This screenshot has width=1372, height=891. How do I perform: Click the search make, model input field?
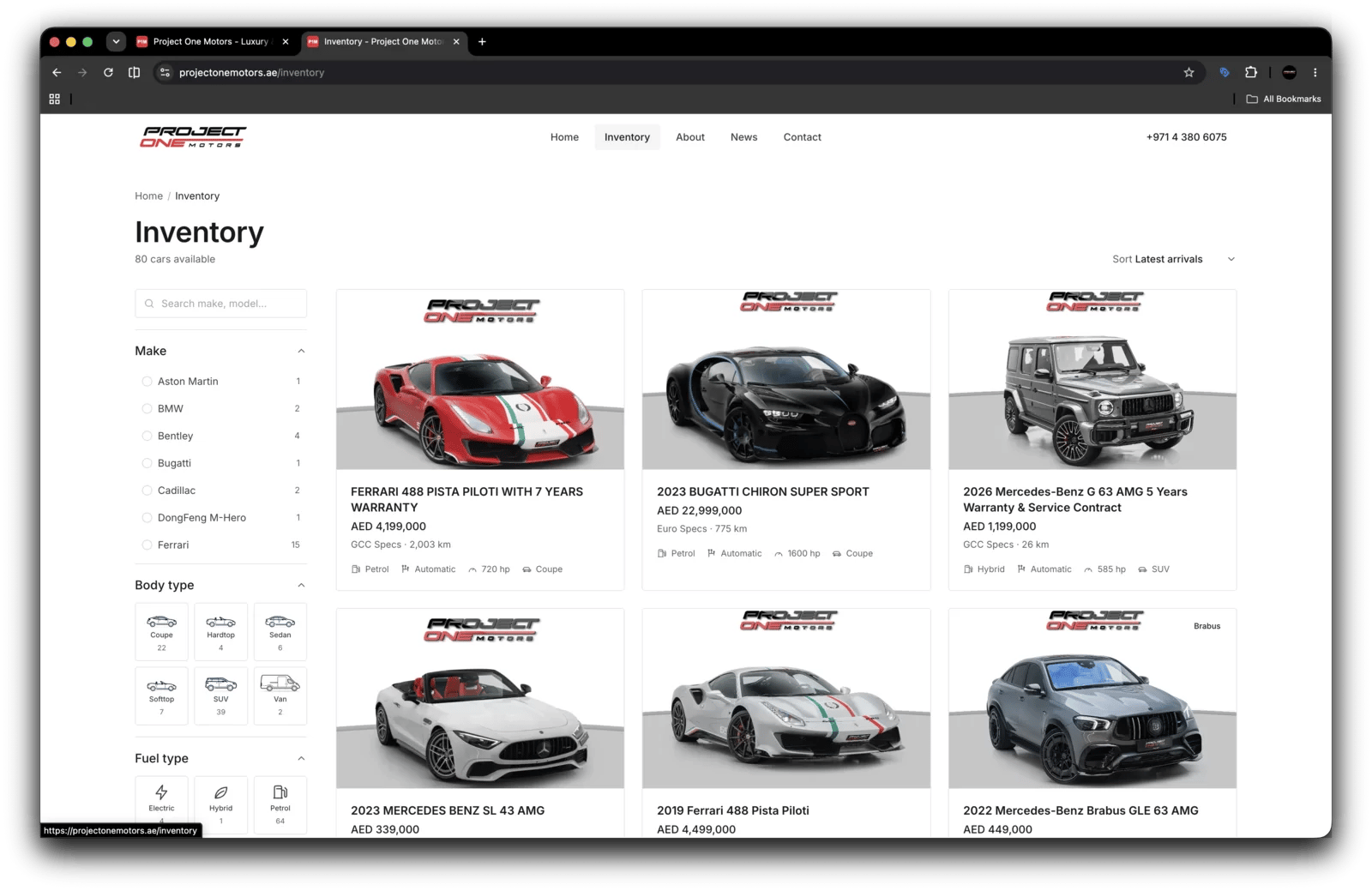pyautogui.click(x=220, y=304)
